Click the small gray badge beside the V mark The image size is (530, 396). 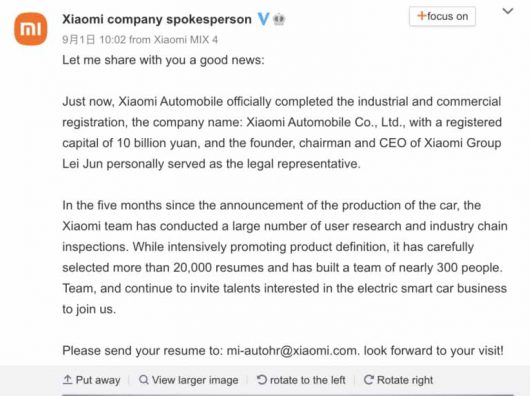[279, 19]
